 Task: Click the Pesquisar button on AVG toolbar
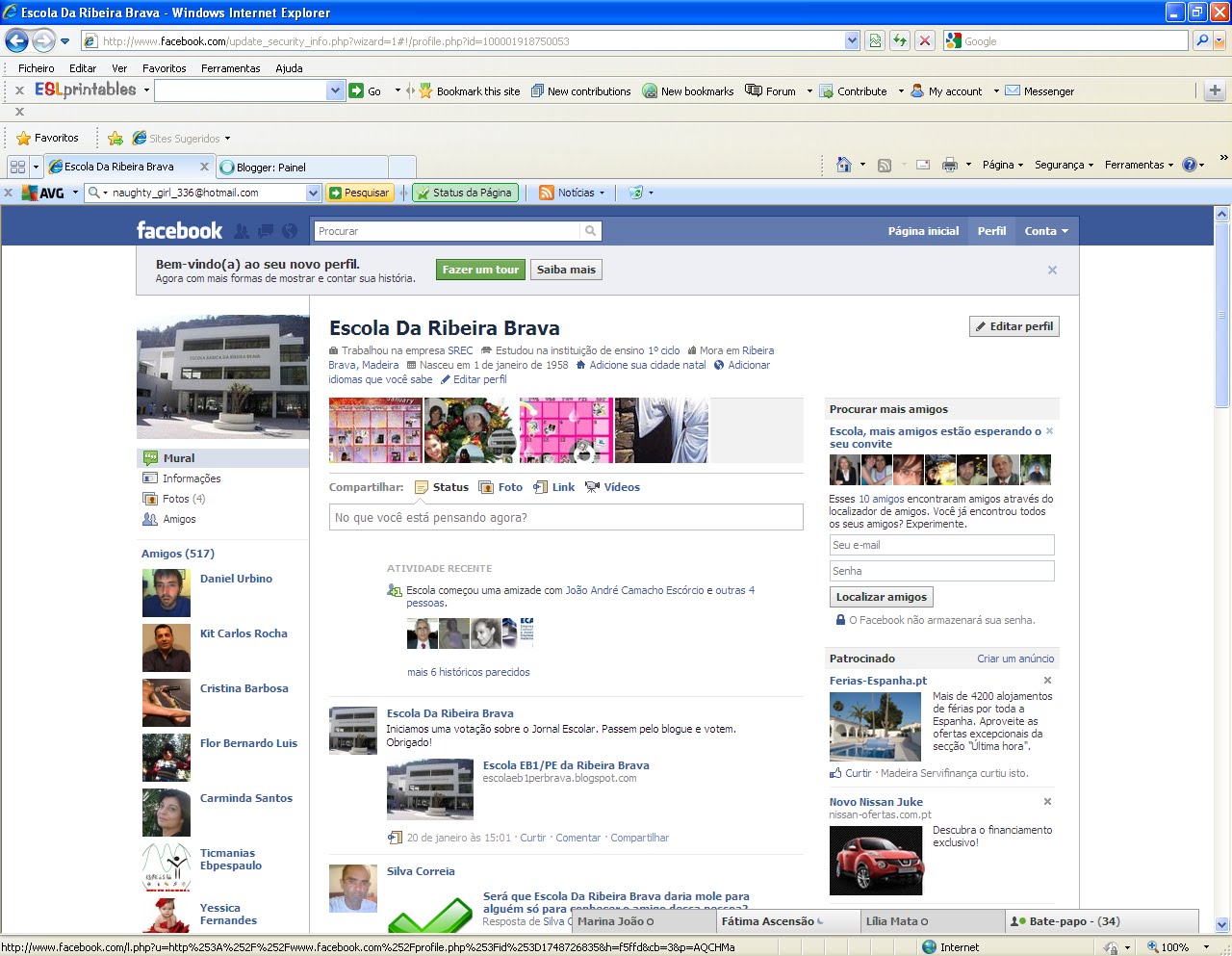pos(360,193)
